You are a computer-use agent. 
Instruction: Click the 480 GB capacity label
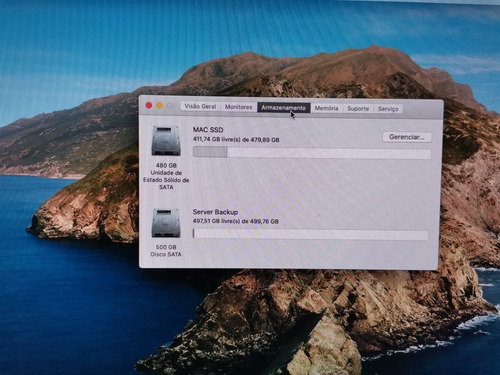(166, 165)
